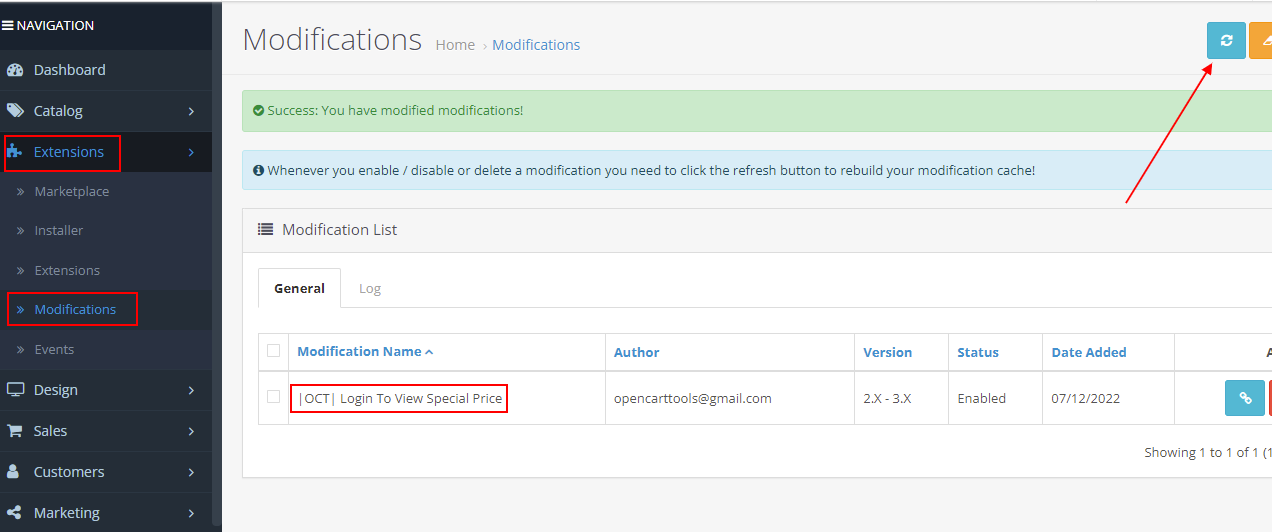This screenshot has height=532, width=1272.
Task: Click the Home breadcrumb link
Action: 455,45
